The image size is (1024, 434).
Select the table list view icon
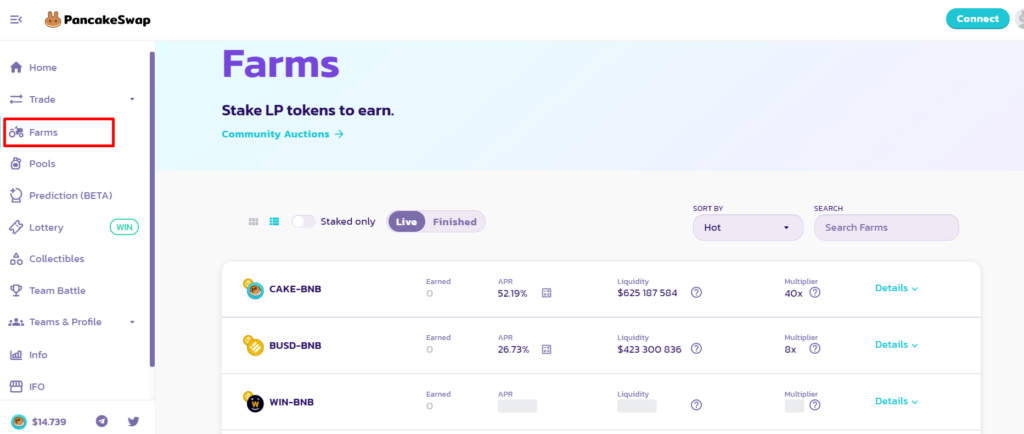pyautogui.click(x=274, y=221)
